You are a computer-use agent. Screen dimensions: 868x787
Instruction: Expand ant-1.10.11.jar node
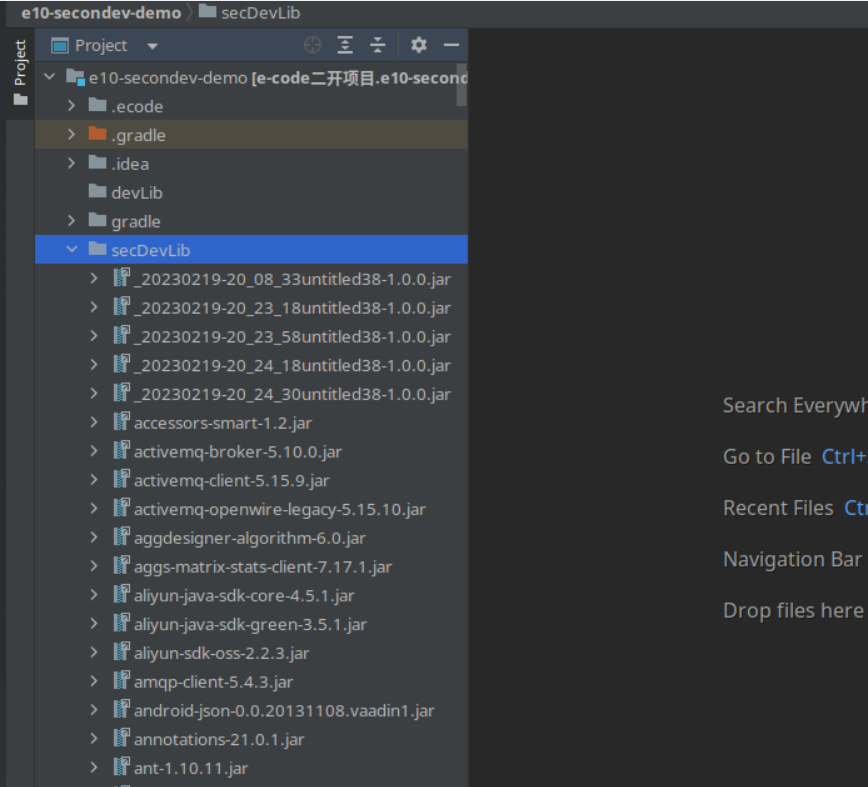(x=94, y=767)
